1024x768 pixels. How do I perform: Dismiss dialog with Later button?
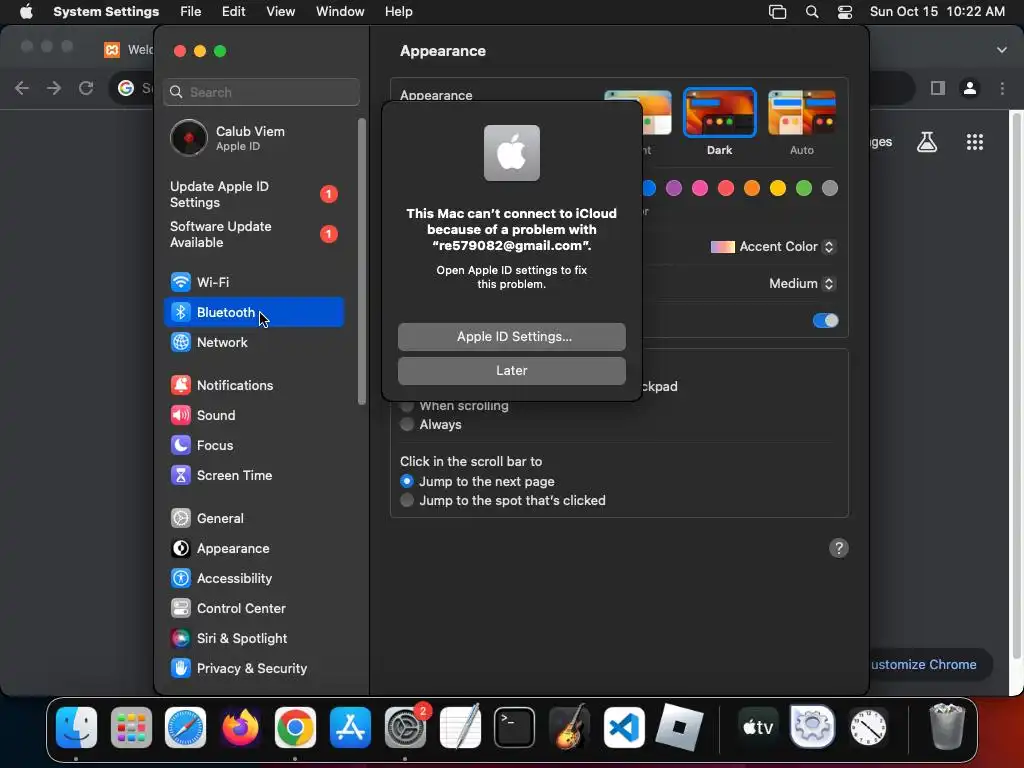click(x=512, y=371)
